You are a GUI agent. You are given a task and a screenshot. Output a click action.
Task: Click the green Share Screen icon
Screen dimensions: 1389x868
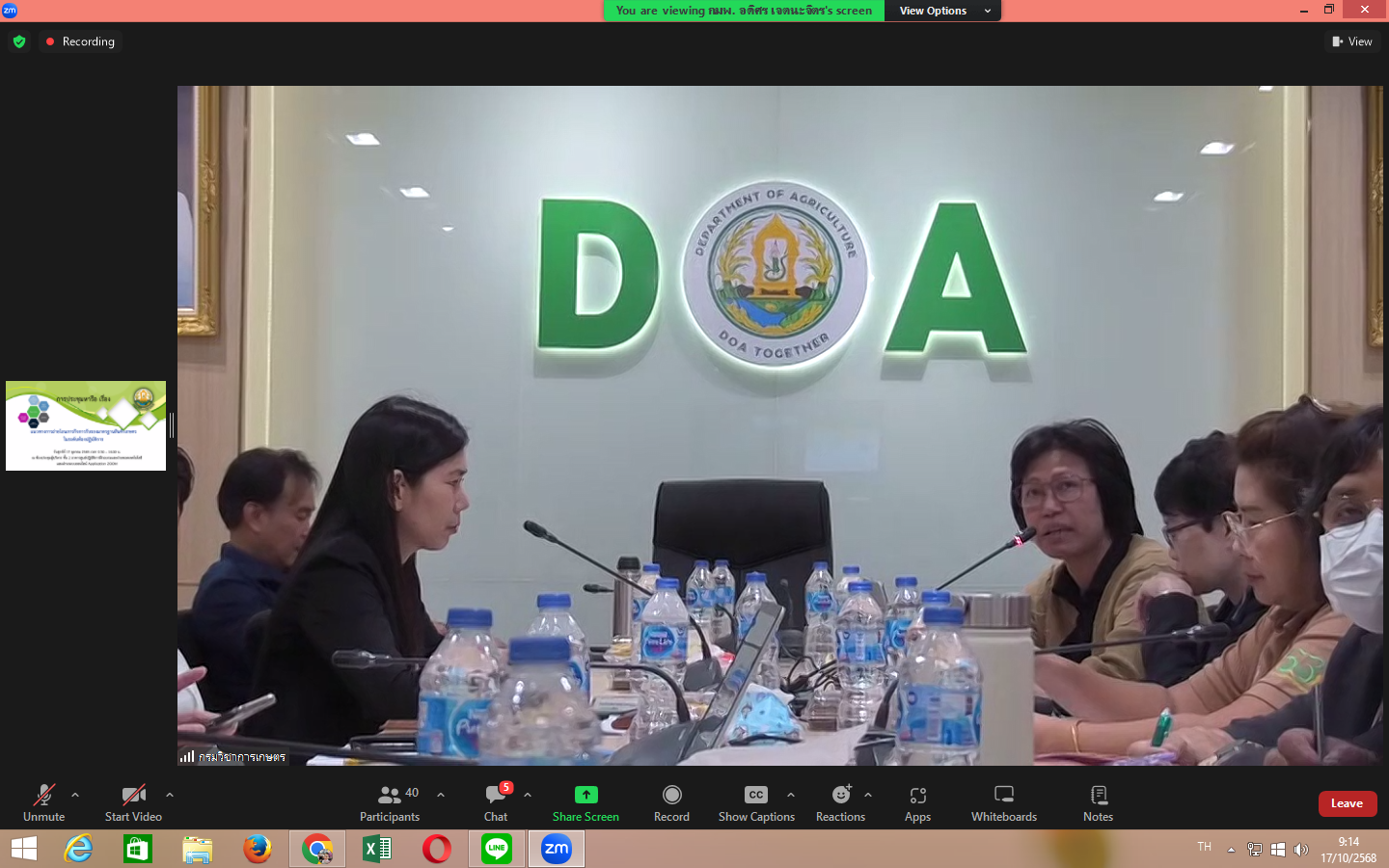(586, 795)
